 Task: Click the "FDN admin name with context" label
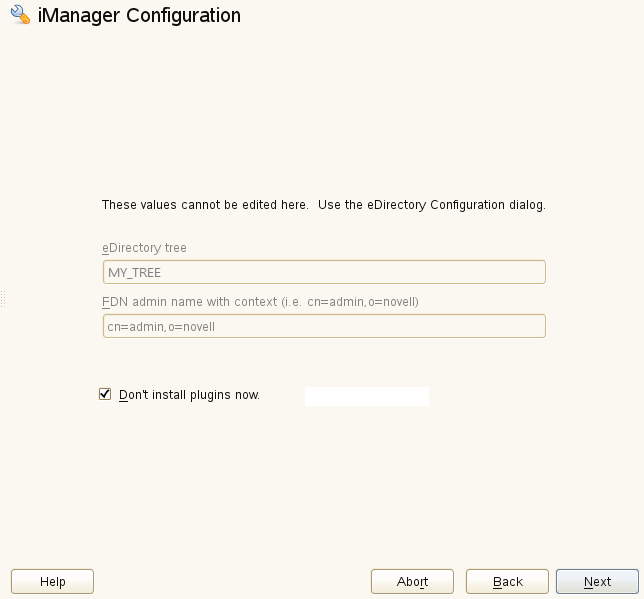pos(187,302)
